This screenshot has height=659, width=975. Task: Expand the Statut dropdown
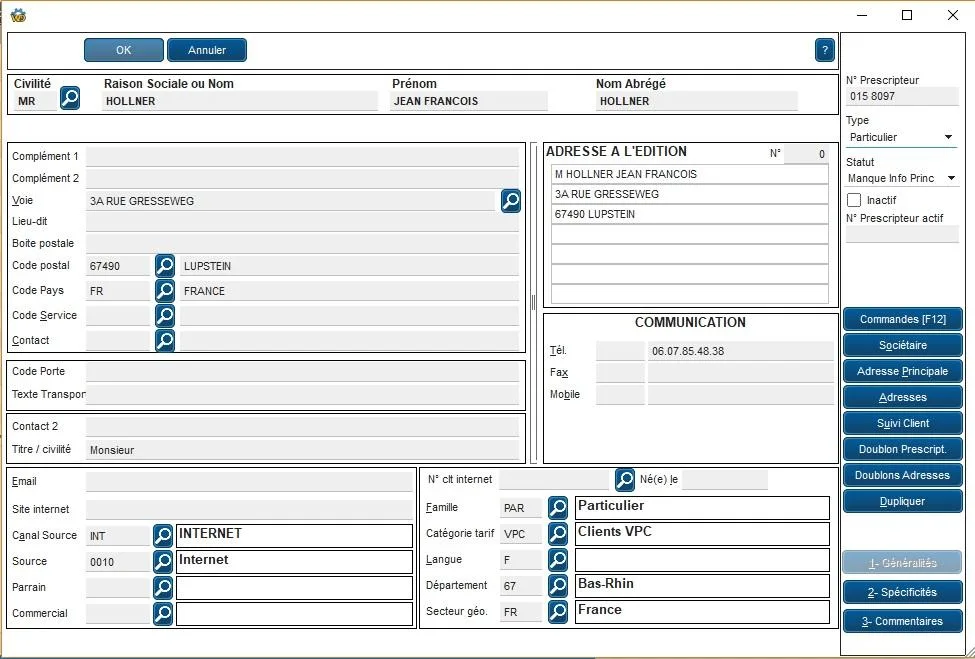click(x=902, y=178)
